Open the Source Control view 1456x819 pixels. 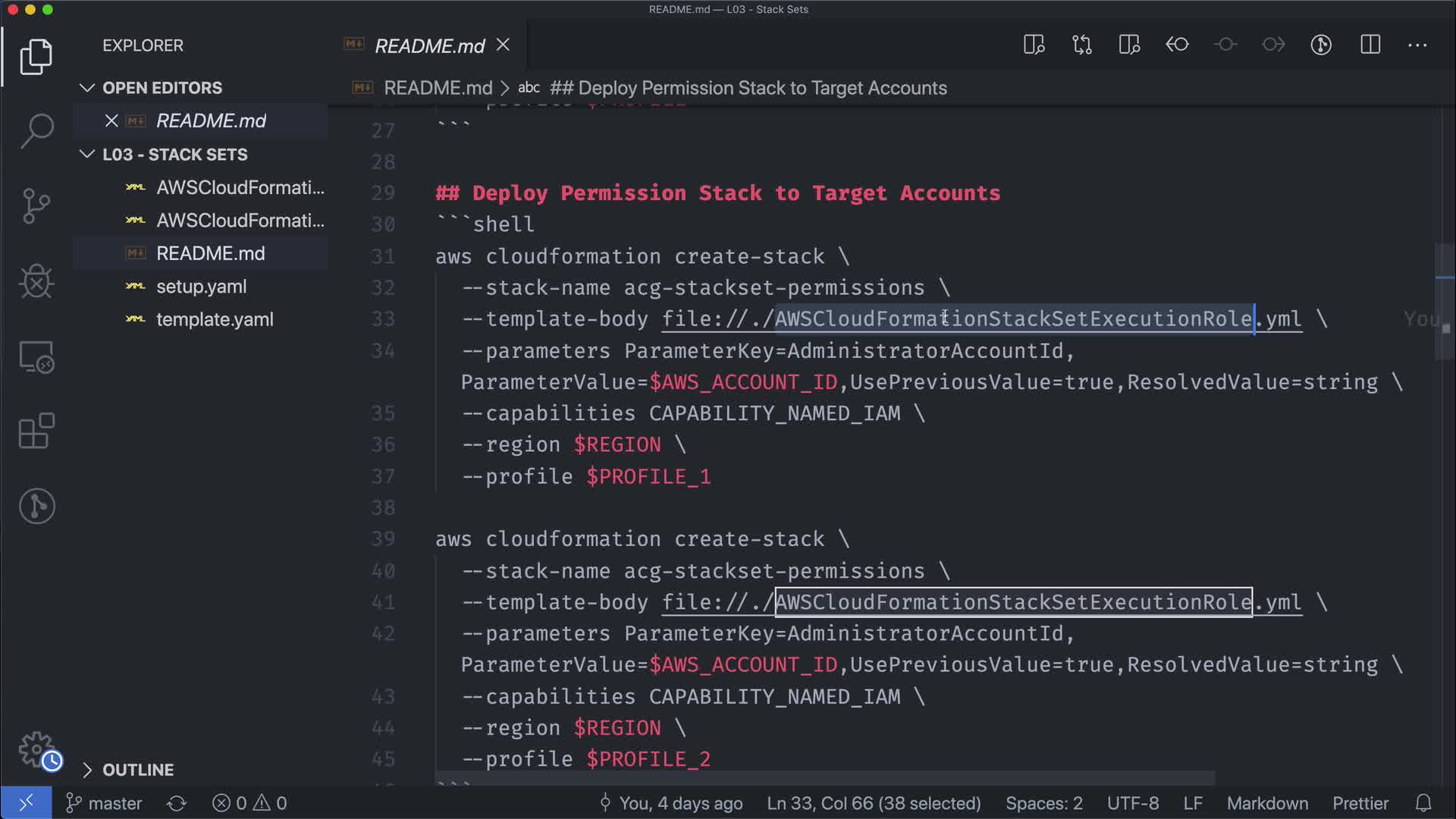[36, 206]
